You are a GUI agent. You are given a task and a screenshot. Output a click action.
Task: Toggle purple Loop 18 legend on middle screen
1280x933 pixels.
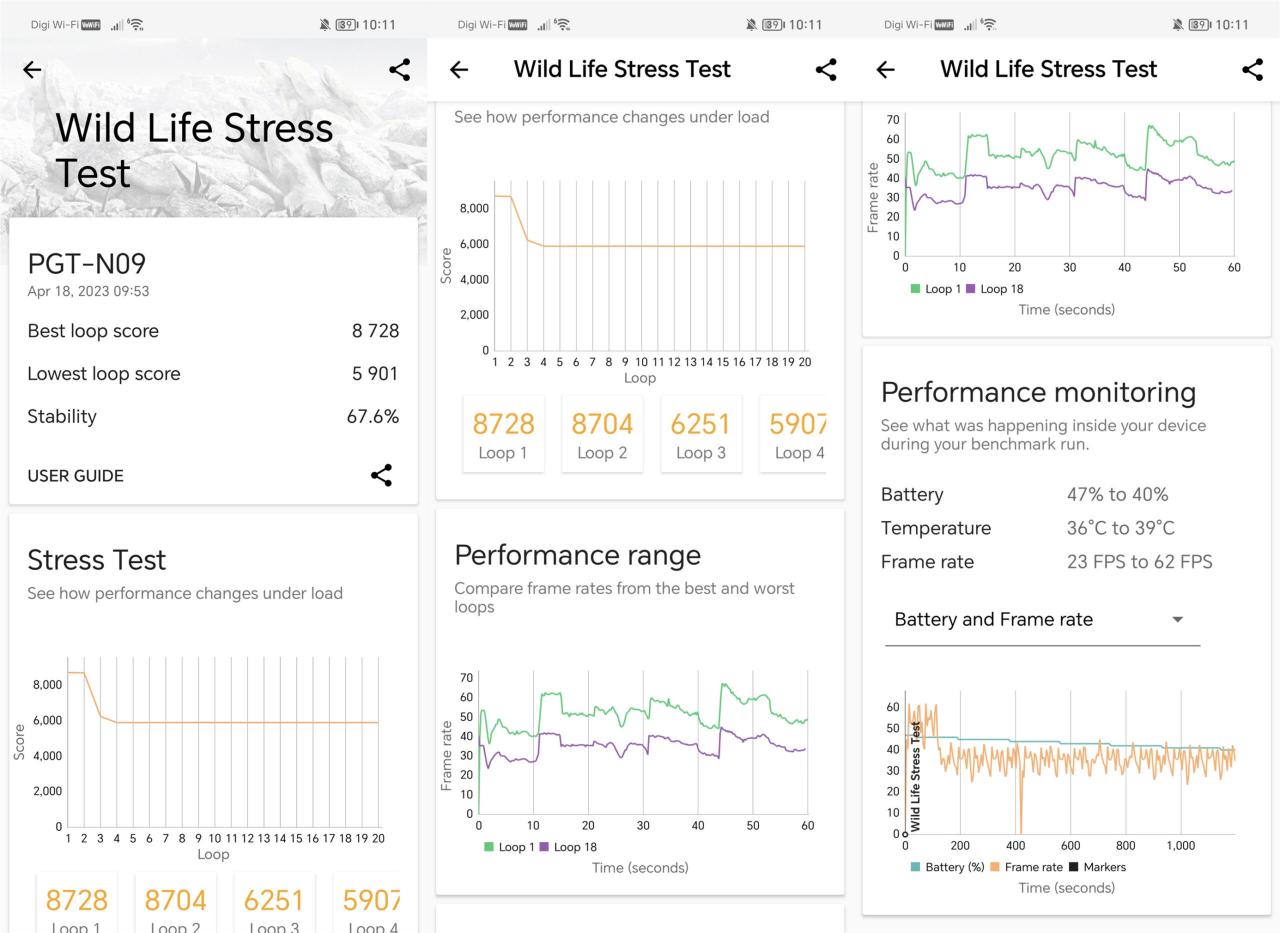tap(568, 847)
